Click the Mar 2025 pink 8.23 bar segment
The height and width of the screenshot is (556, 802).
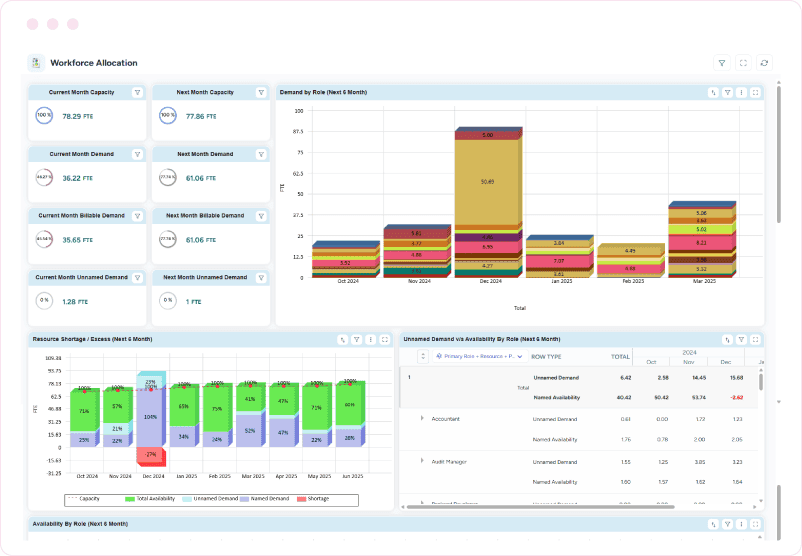[701, 243]
